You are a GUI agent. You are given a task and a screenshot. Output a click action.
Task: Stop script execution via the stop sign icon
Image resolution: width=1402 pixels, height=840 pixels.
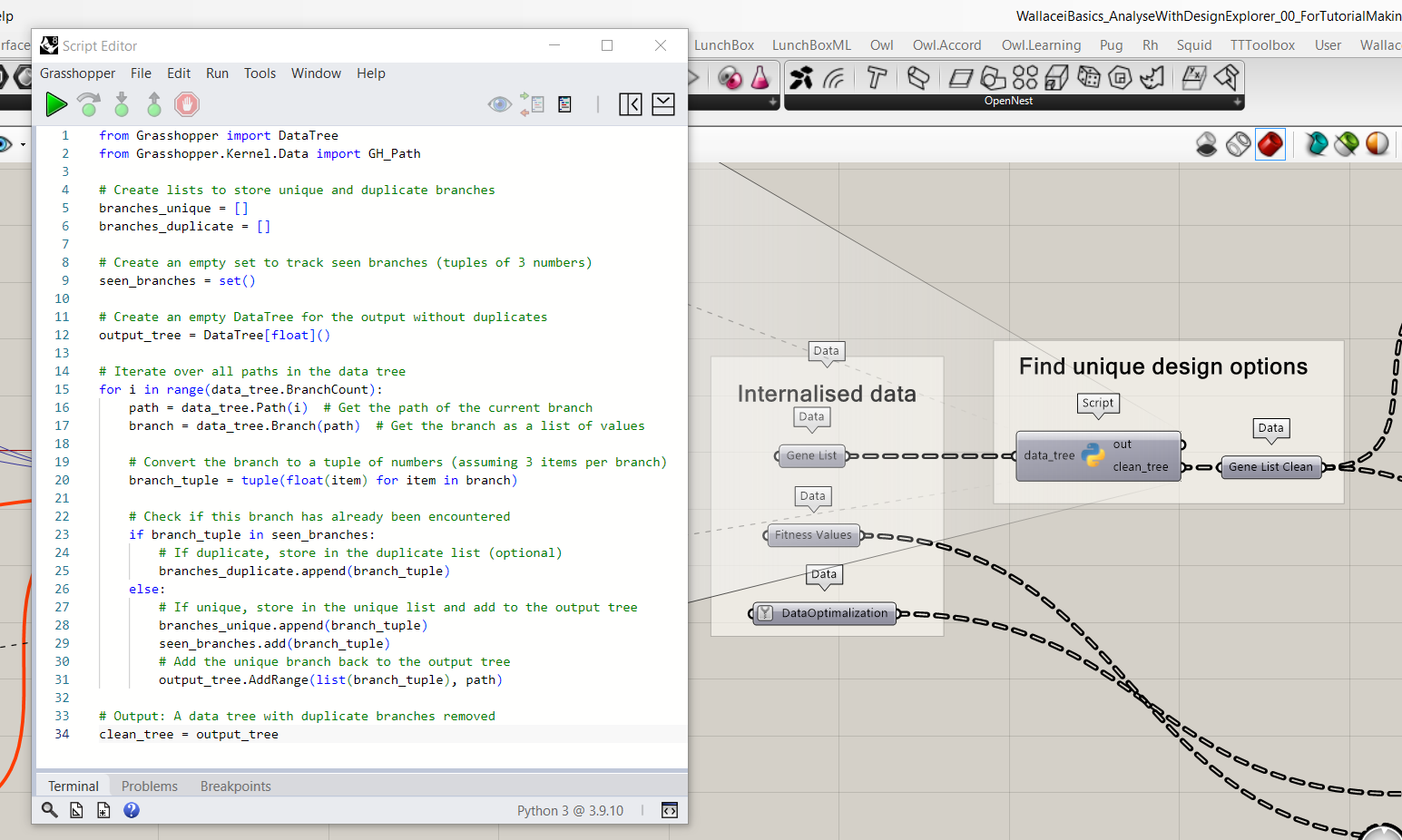click(186, 104)
